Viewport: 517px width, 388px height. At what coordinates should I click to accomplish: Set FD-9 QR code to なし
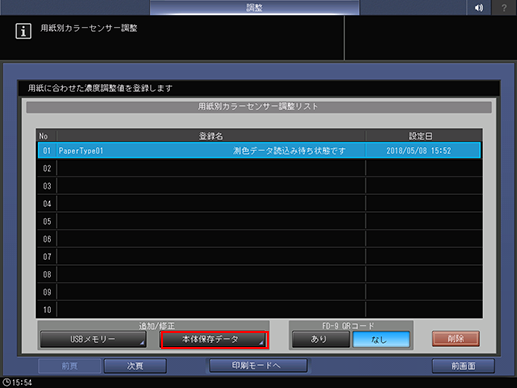381,339
